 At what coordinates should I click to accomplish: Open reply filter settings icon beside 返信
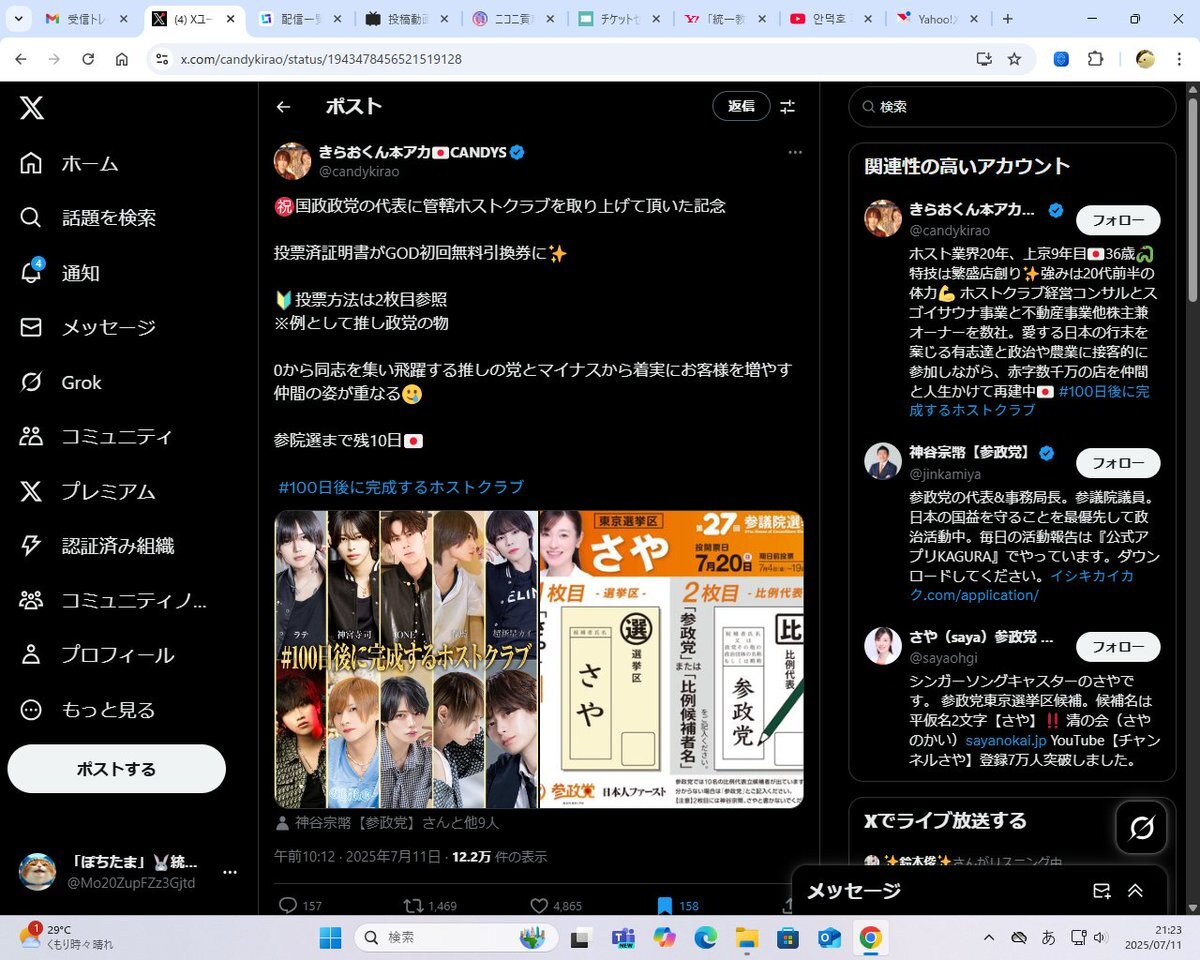click(788, 107)
